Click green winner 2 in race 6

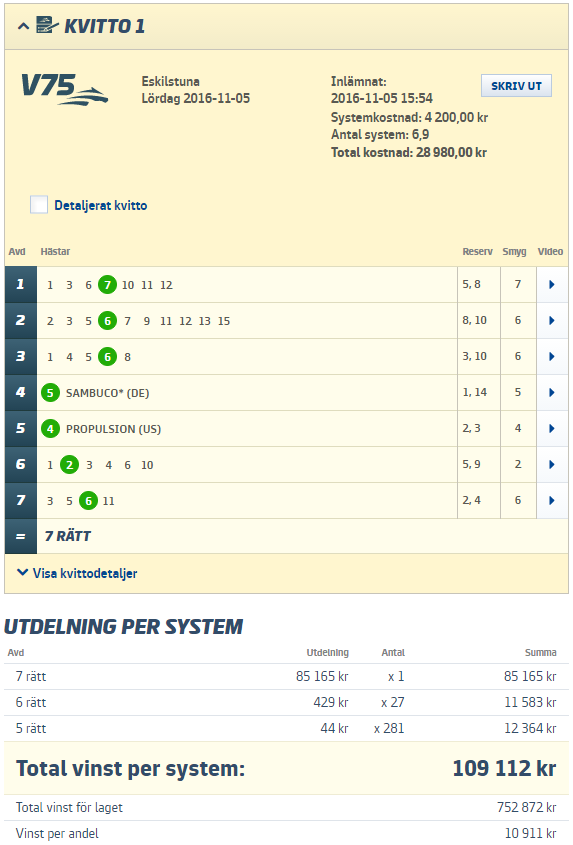pyautogui.click(x=69, y=465)
